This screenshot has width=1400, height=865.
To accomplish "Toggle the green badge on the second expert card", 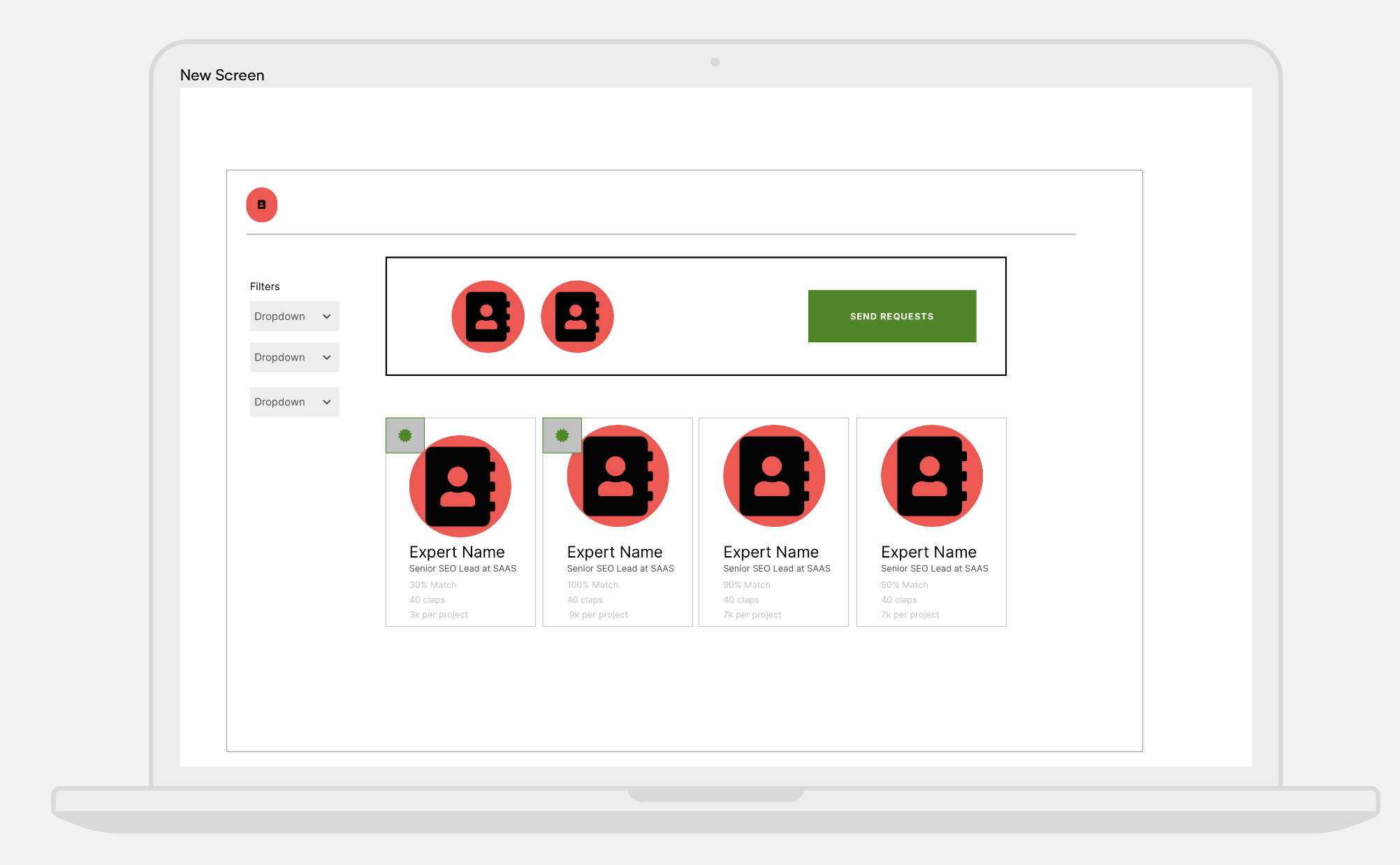I will 562,435.
